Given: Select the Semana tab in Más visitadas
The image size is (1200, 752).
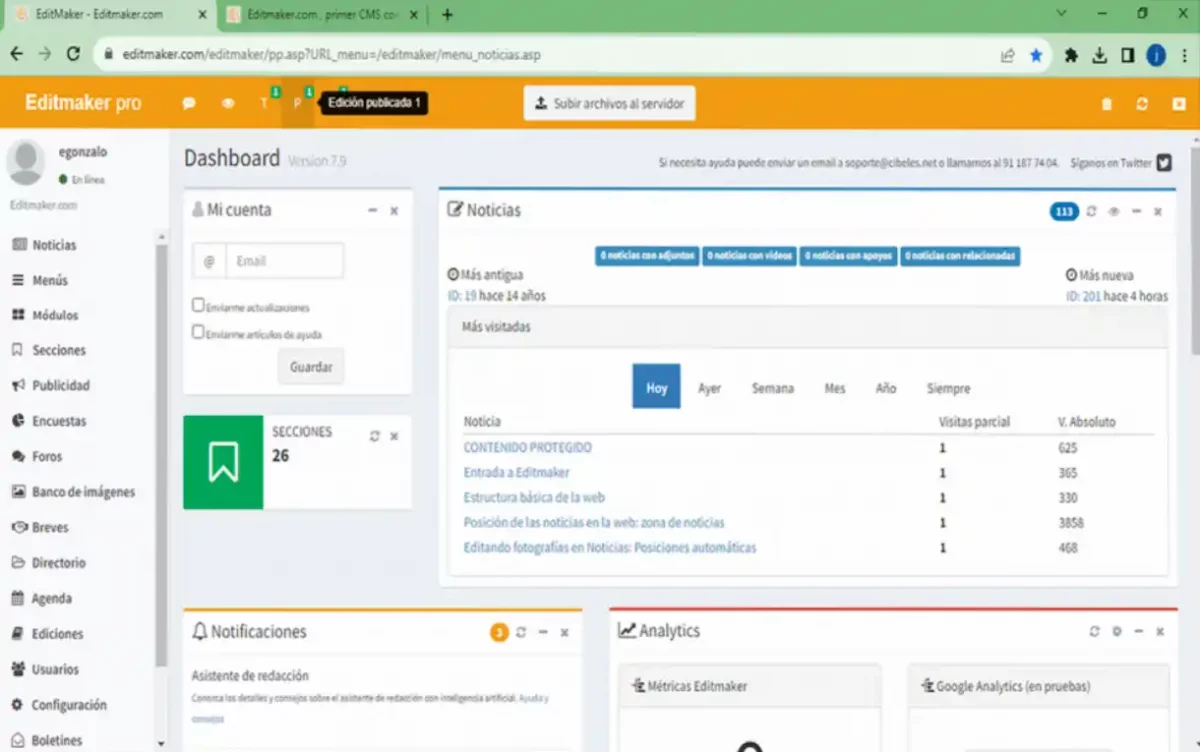Looking at the screenshot, I should point(772,388).
